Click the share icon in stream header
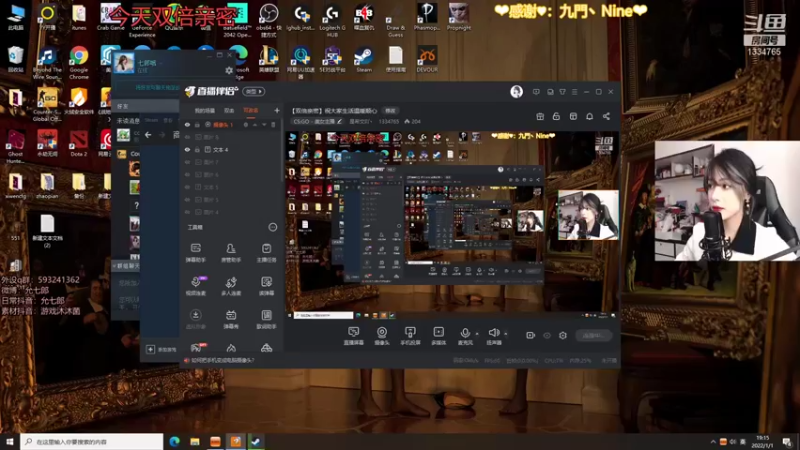Viewport: 800px width, 450px height. (606, 116)
